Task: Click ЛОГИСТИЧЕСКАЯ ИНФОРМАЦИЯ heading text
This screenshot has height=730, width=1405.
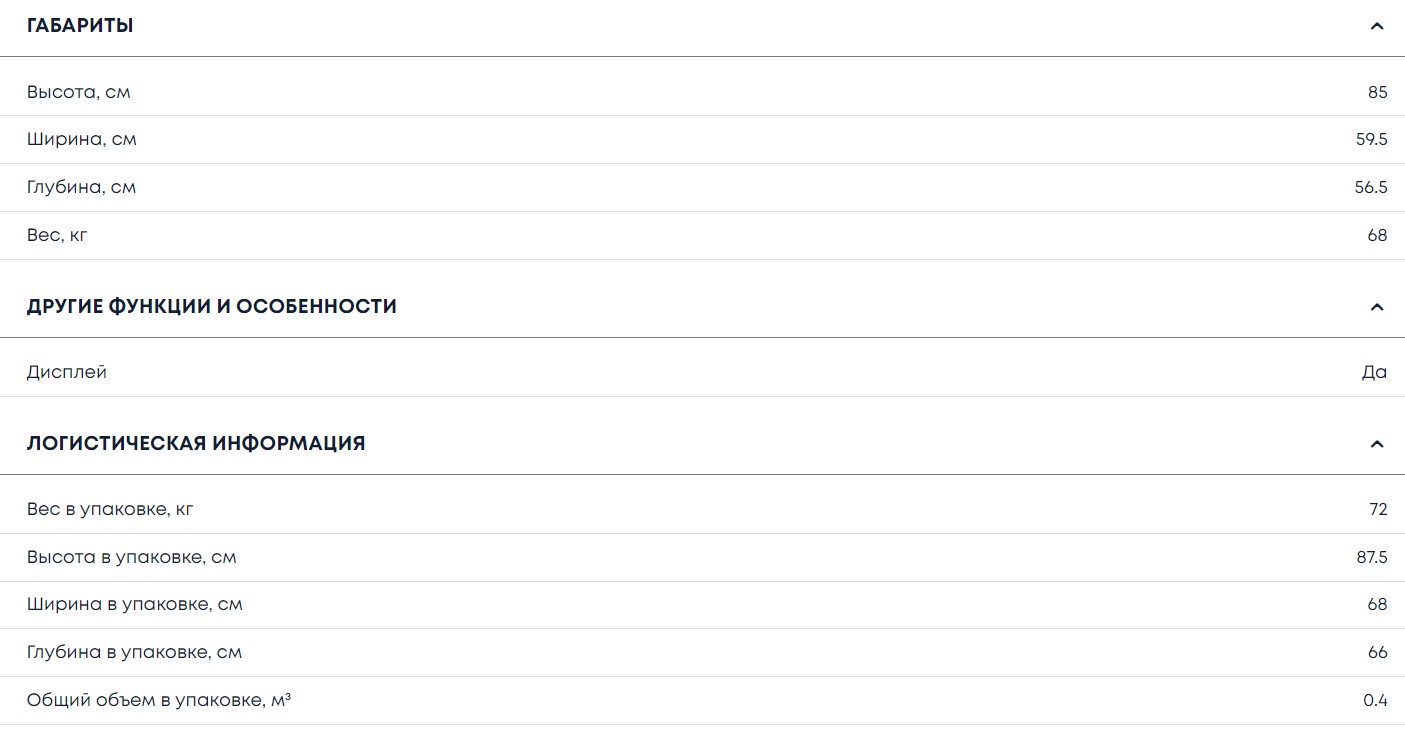Action: (x=196, y=444)
